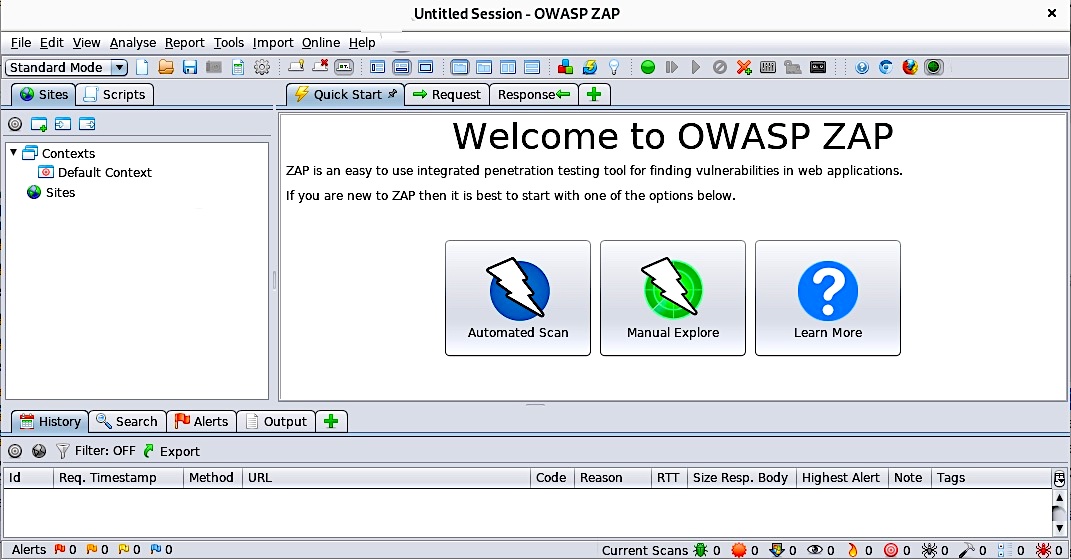Image resolution: width=1071 pixels, height=560 pixels.
Task: Open the Standard Mode dropdown
Action: [67, 67]
